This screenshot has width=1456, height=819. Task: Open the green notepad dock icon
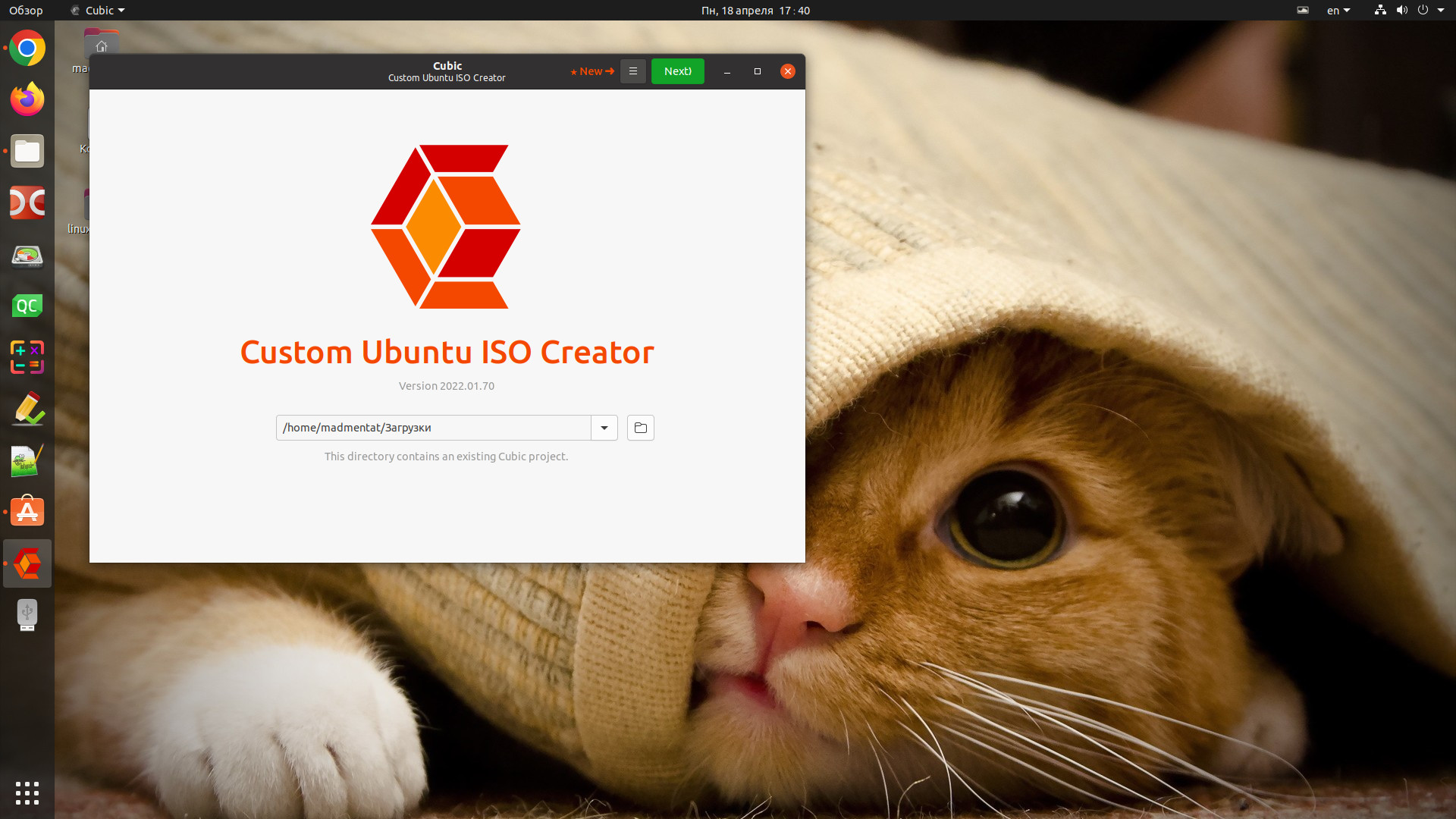[x=27, y=460]
